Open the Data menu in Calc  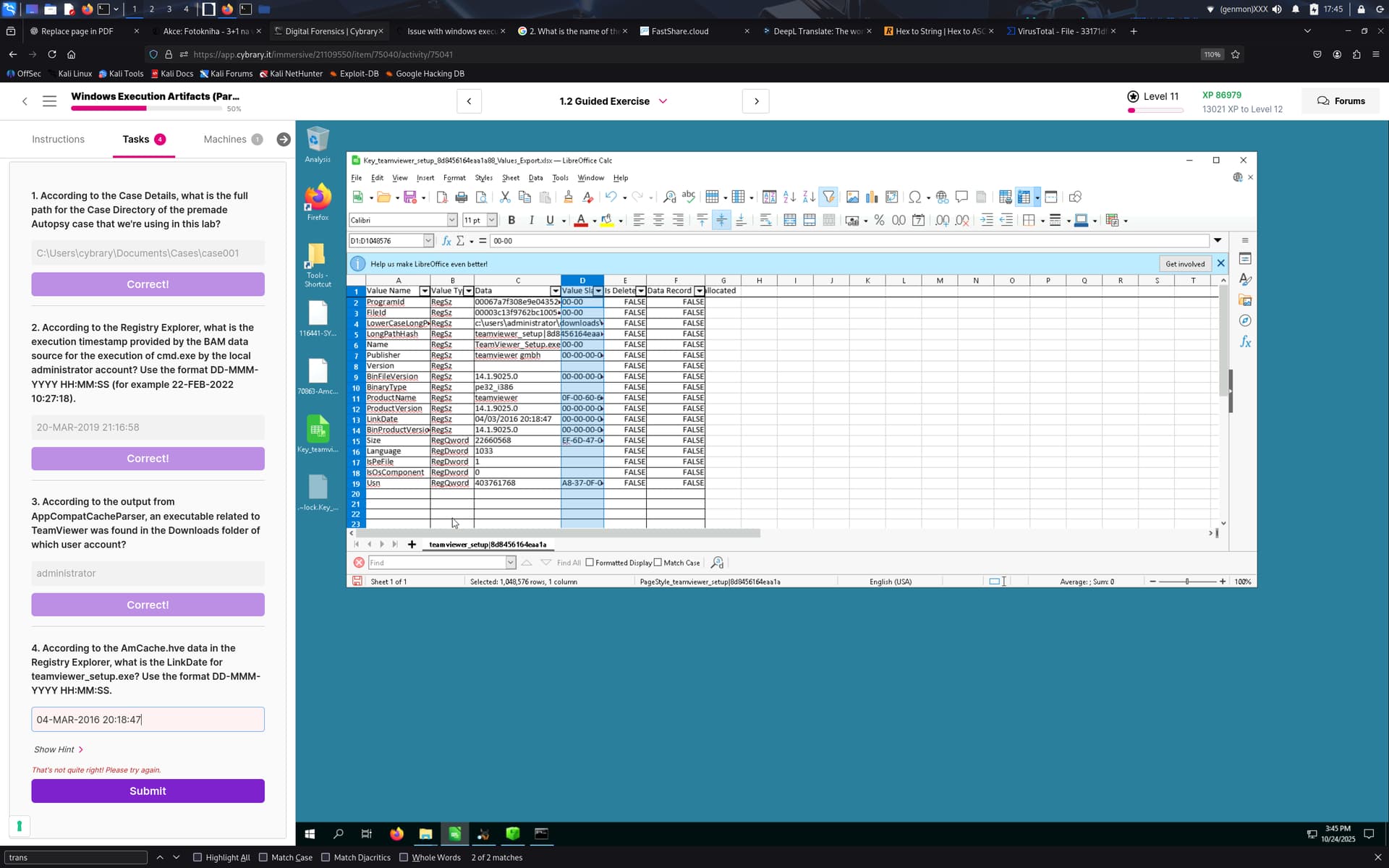(535, 178)
